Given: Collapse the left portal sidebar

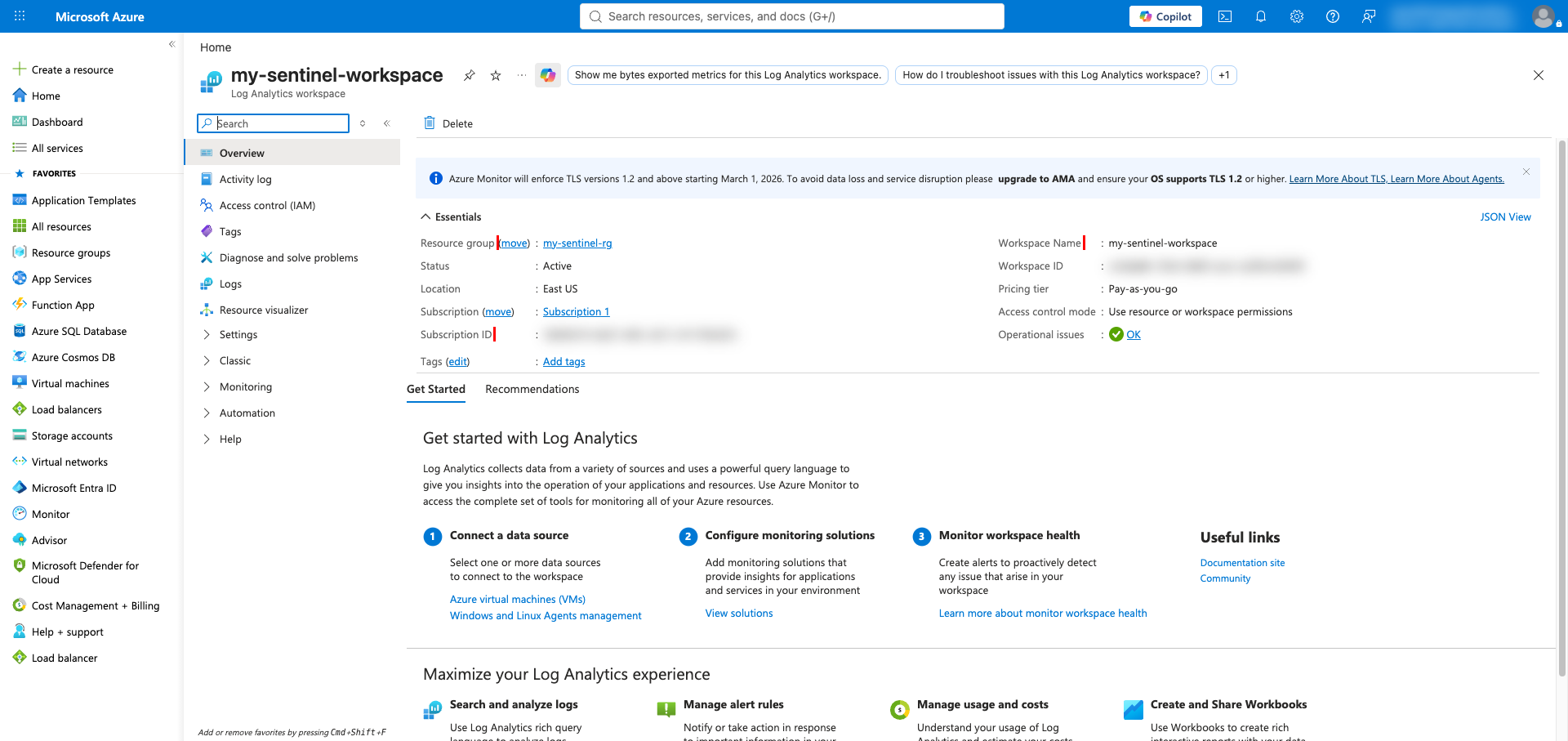Looking at the screenshot, I should tap(171, 44).
